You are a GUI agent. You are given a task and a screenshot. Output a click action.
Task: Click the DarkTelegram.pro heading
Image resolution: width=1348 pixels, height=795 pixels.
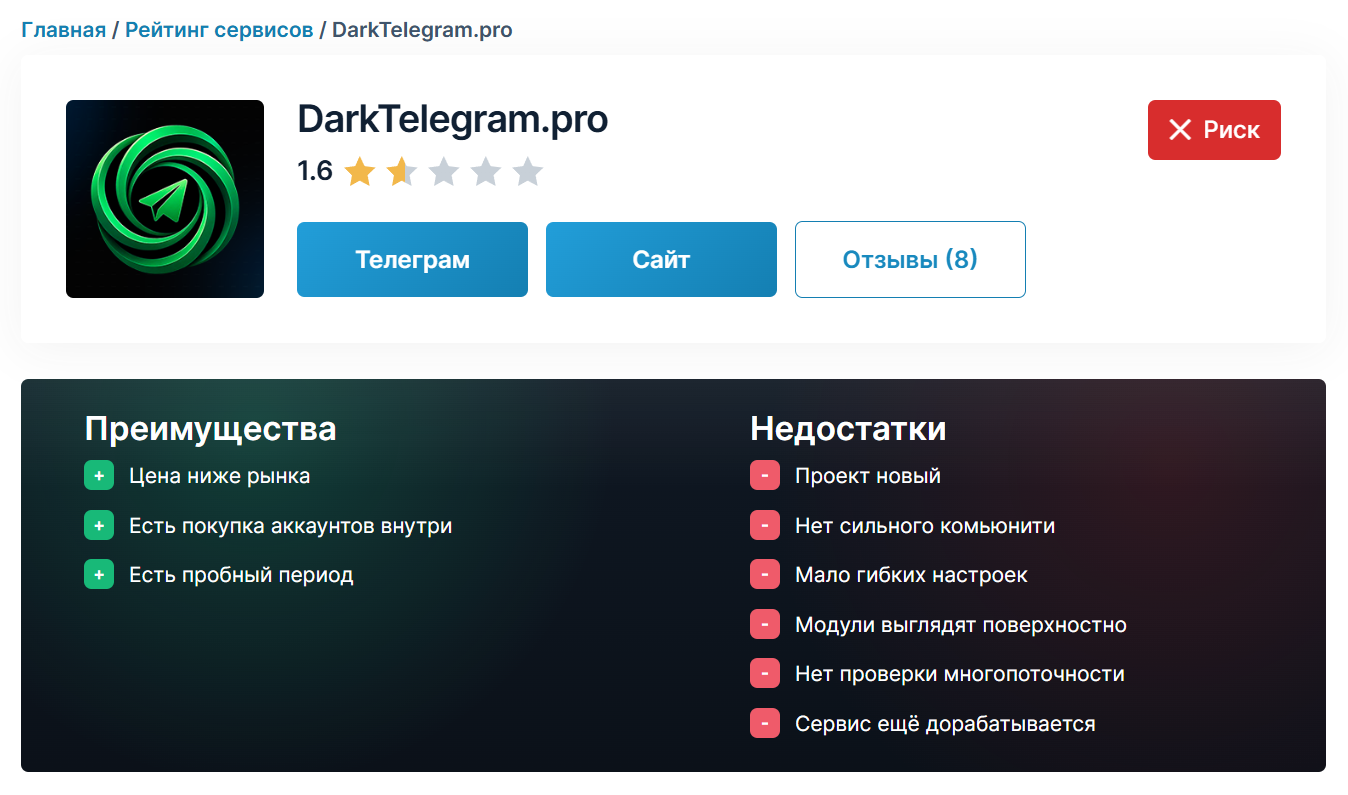point(453,120)
